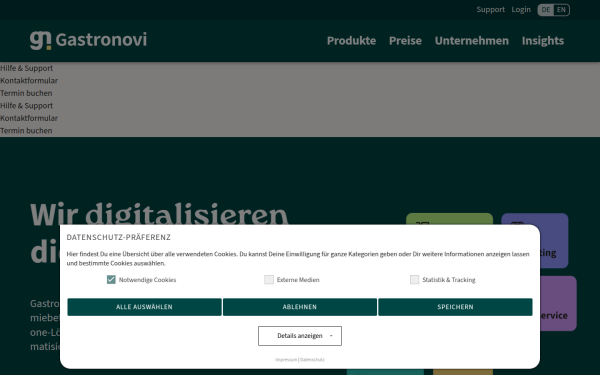Open the Preise menu item
600x375 pixels.
pos(405,41)
